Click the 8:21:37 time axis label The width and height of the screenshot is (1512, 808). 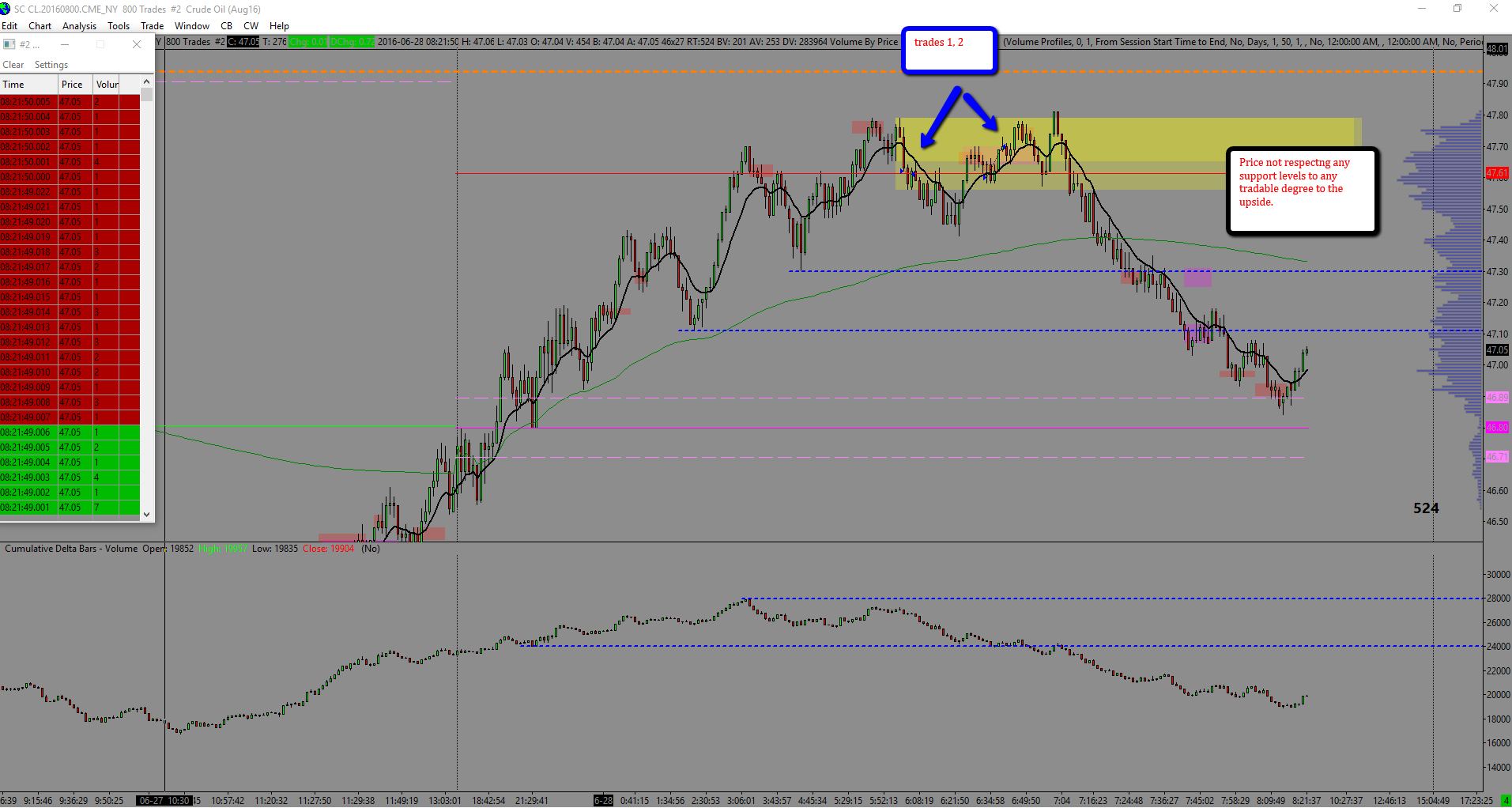pos(1307,801)
